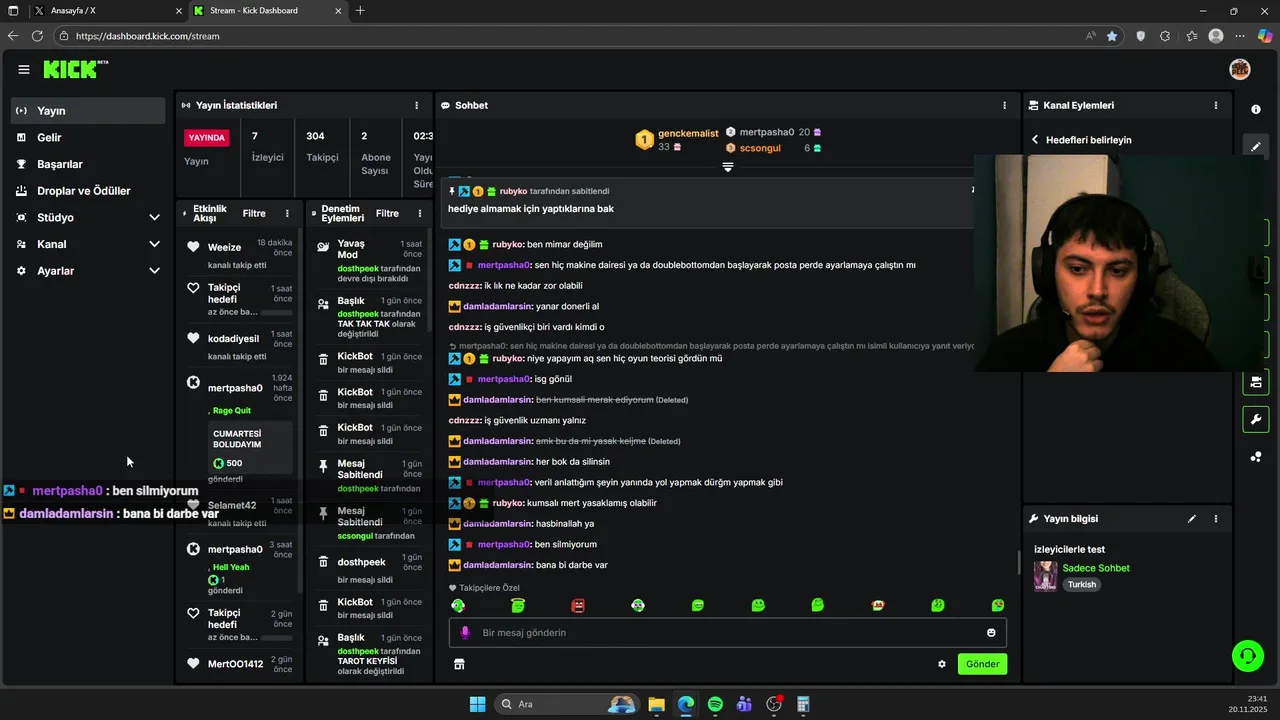Click the camera icon in right sidebar
1280x720 pixels.
[1256, 382]
